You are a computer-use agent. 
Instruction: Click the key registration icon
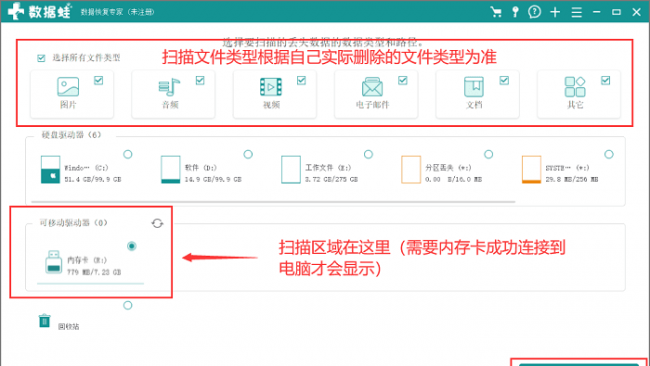click(x=515, y=12)
